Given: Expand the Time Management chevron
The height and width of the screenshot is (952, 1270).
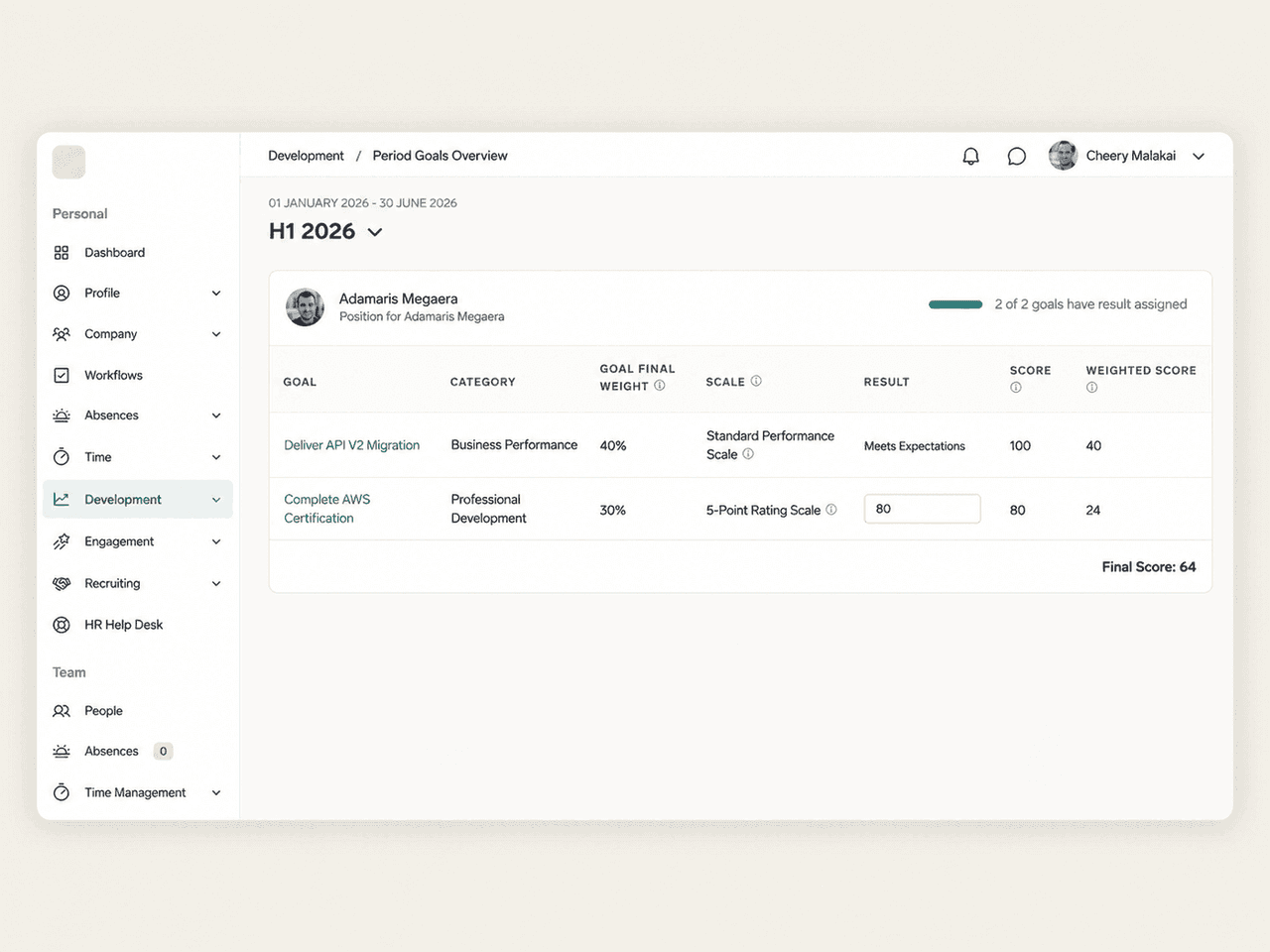Looking at the screenshot, I should (216, 792).
